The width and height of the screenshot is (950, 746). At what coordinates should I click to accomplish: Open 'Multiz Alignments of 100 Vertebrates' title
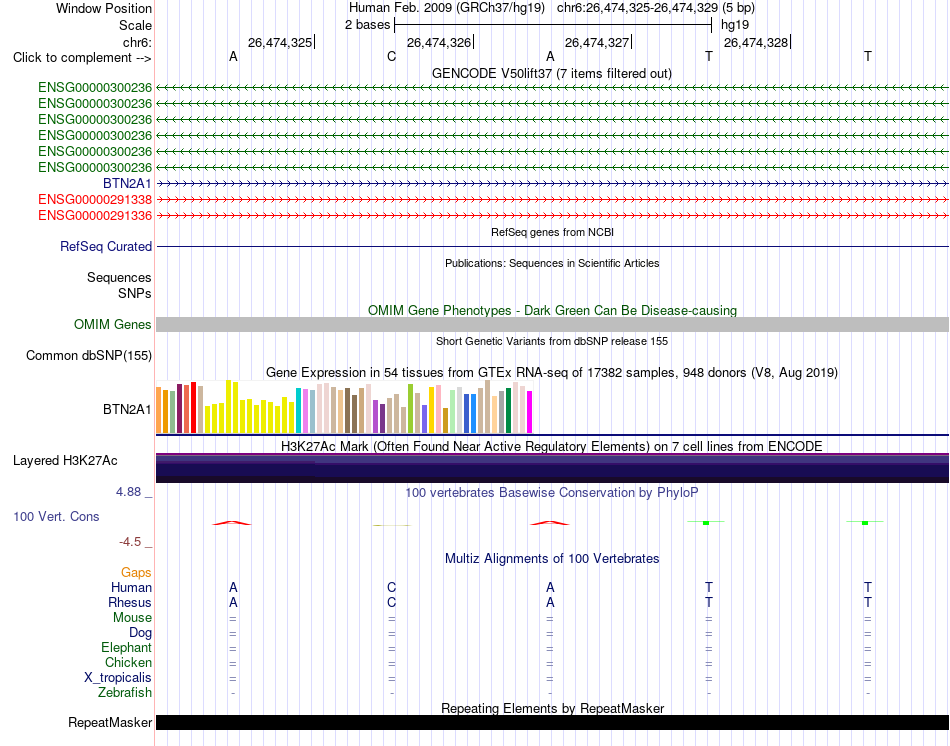(x=552, y=559)
